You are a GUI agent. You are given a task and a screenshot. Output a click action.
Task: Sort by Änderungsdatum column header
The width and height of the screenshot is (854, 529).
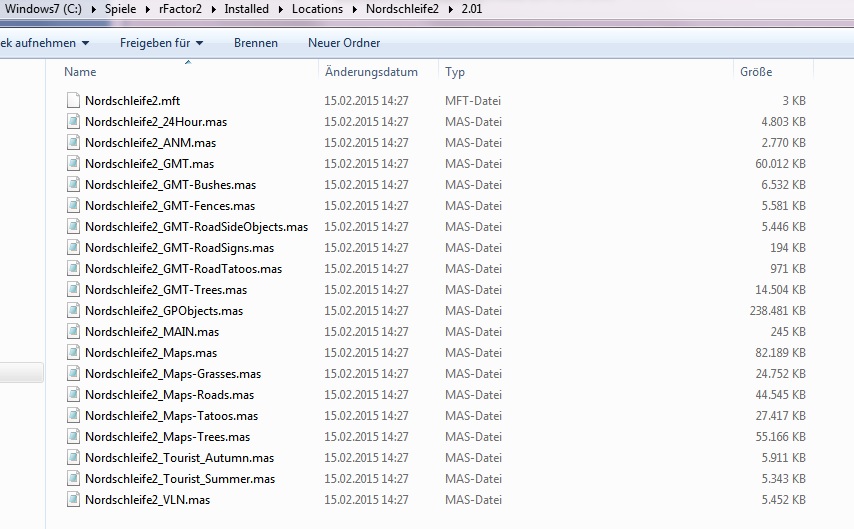coord(371,72)
